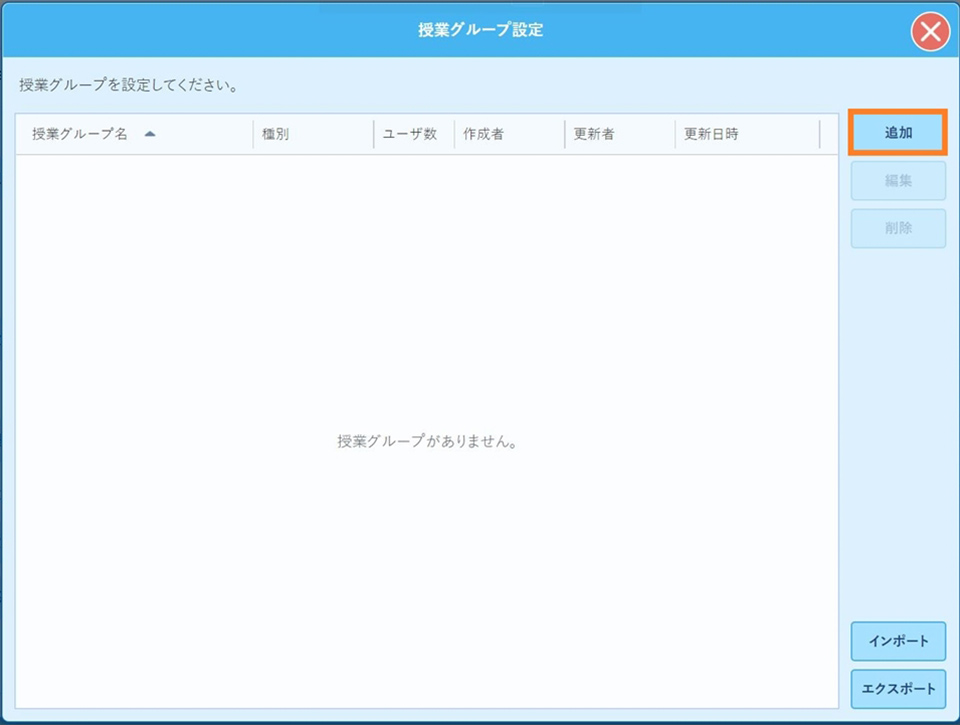This screenshot has width=960, height=725.
Task: Close the 授業グループ設定 dialog
Action: [930, 31]
